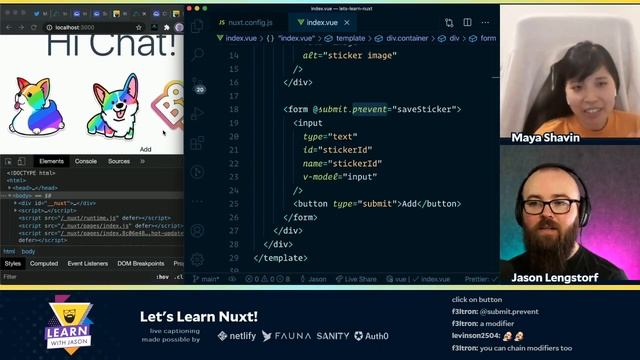
Task: Click the /_nuxt/pages/index.js script link
Action: 95,226
